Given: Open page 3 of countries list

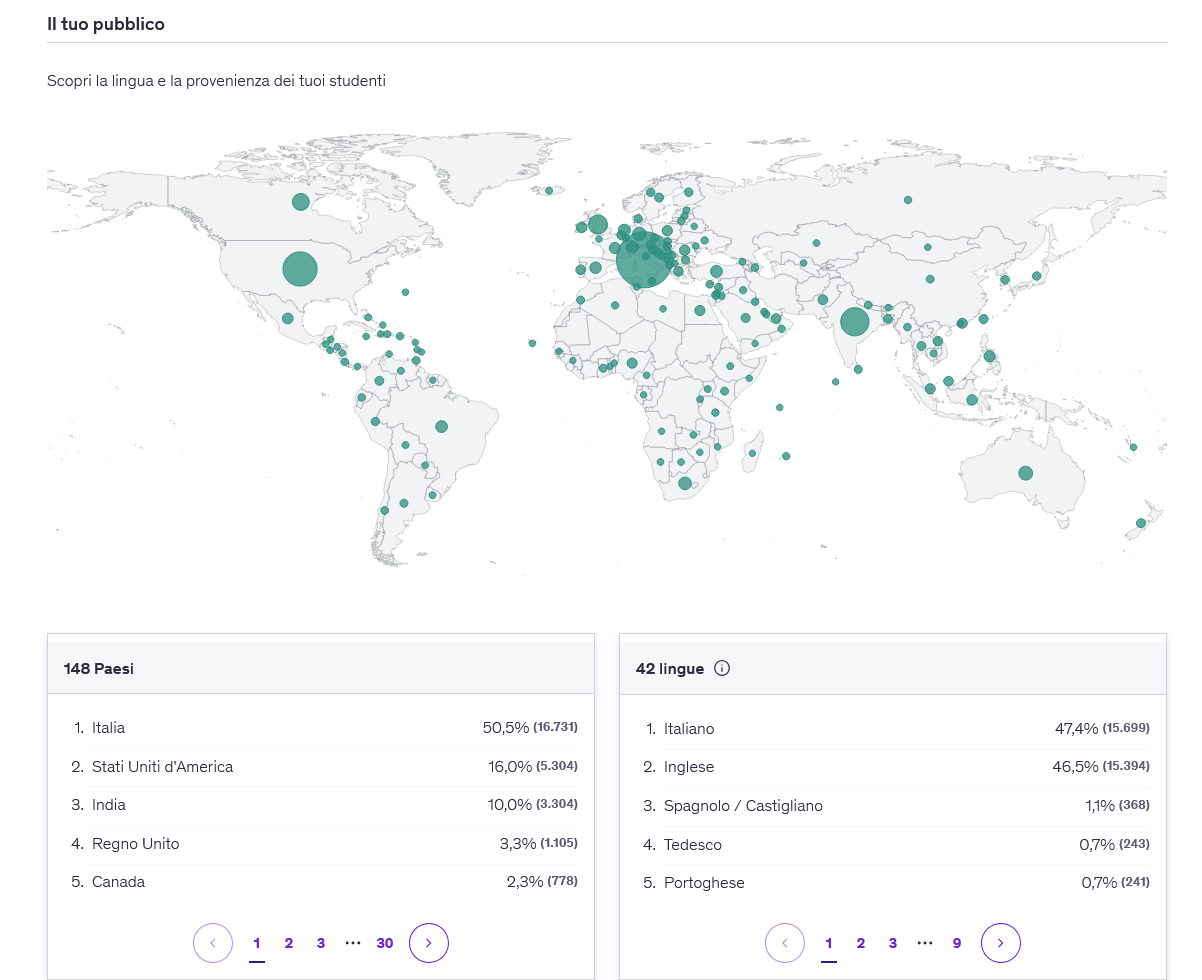Looking at the screenshot, I should (321, 943).
